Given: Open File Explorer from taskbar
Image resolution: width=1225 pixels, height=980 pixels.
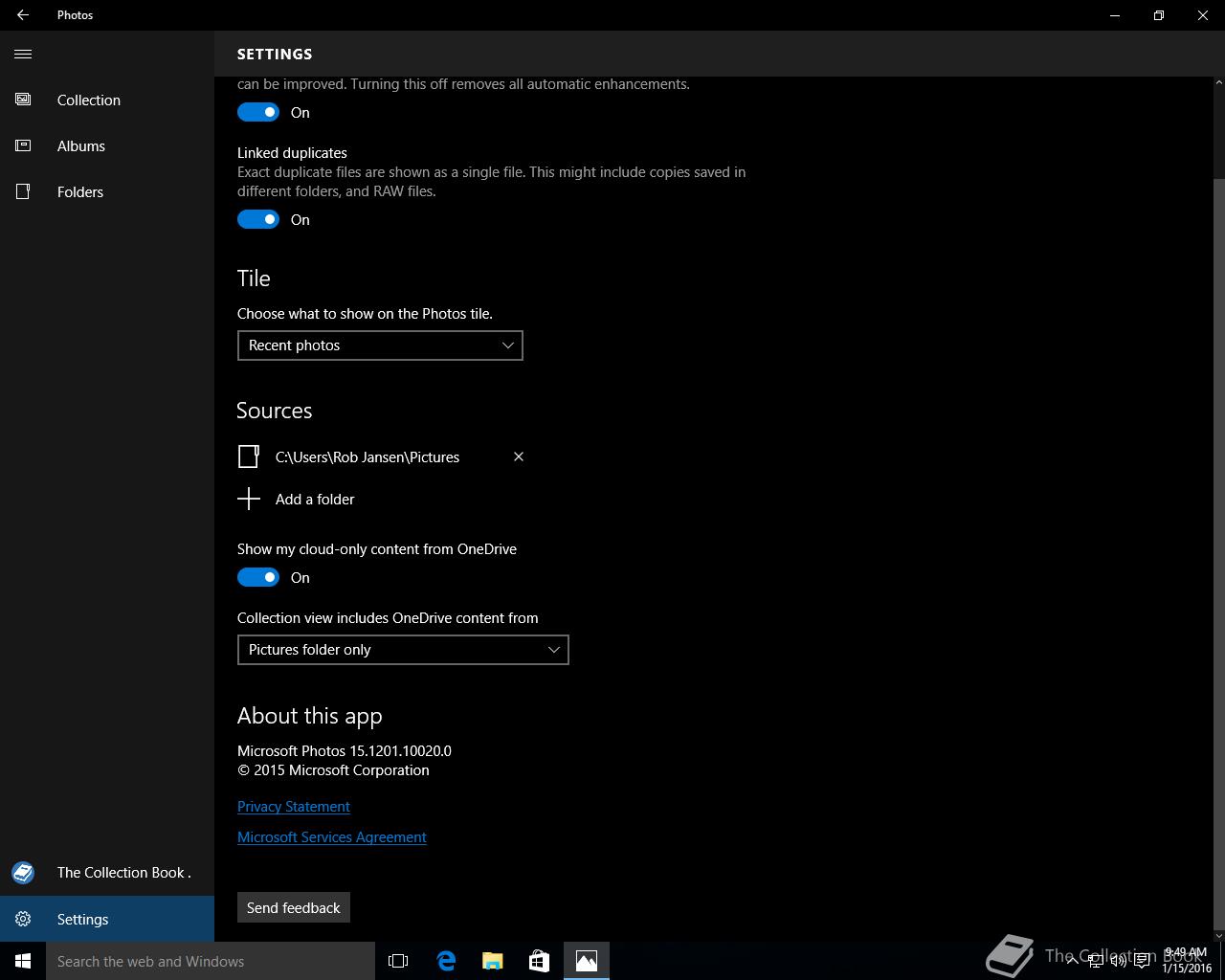Looking at the screenshot, I should (492, 961).
